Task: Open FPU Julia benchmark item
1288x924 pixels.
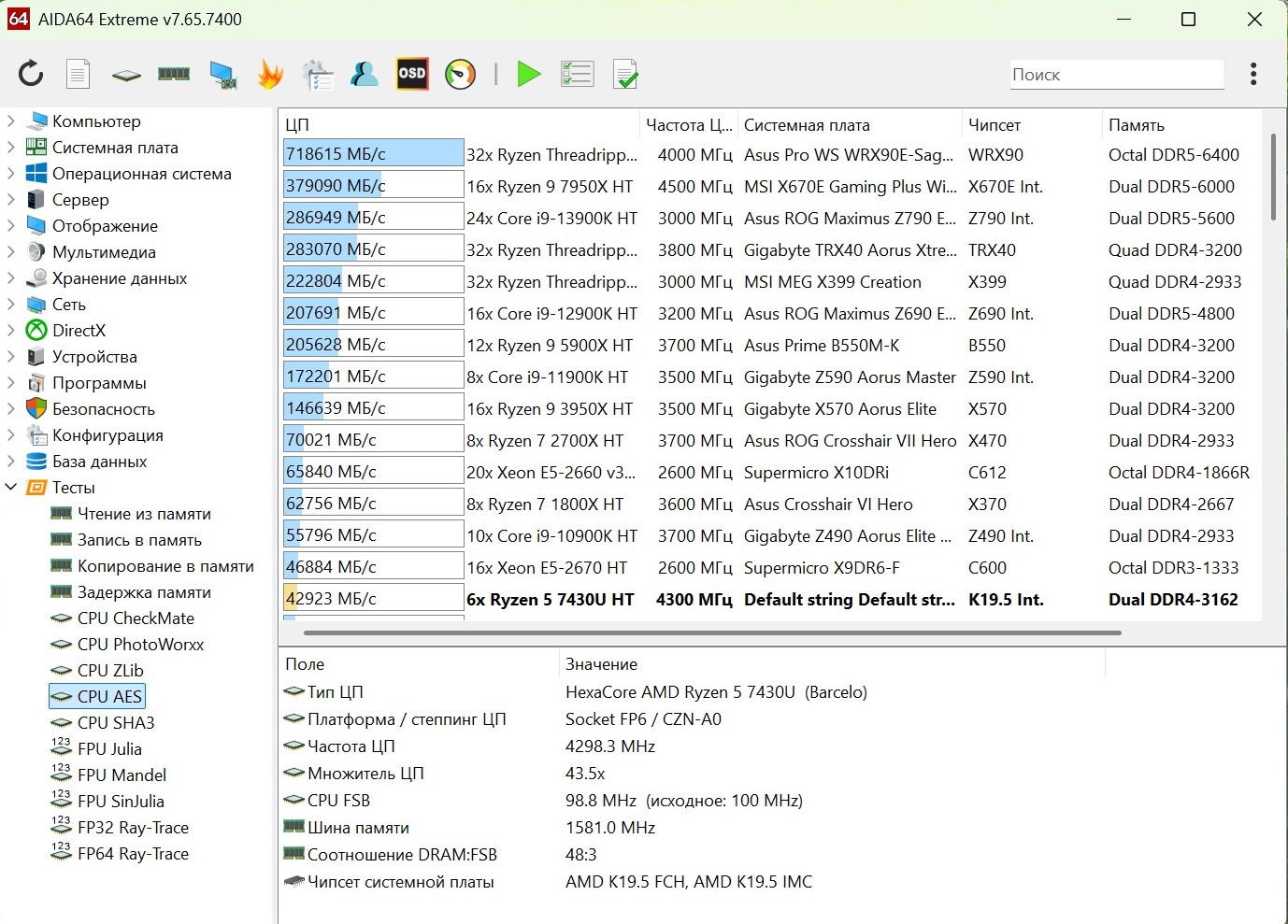Action: [109, 749]
